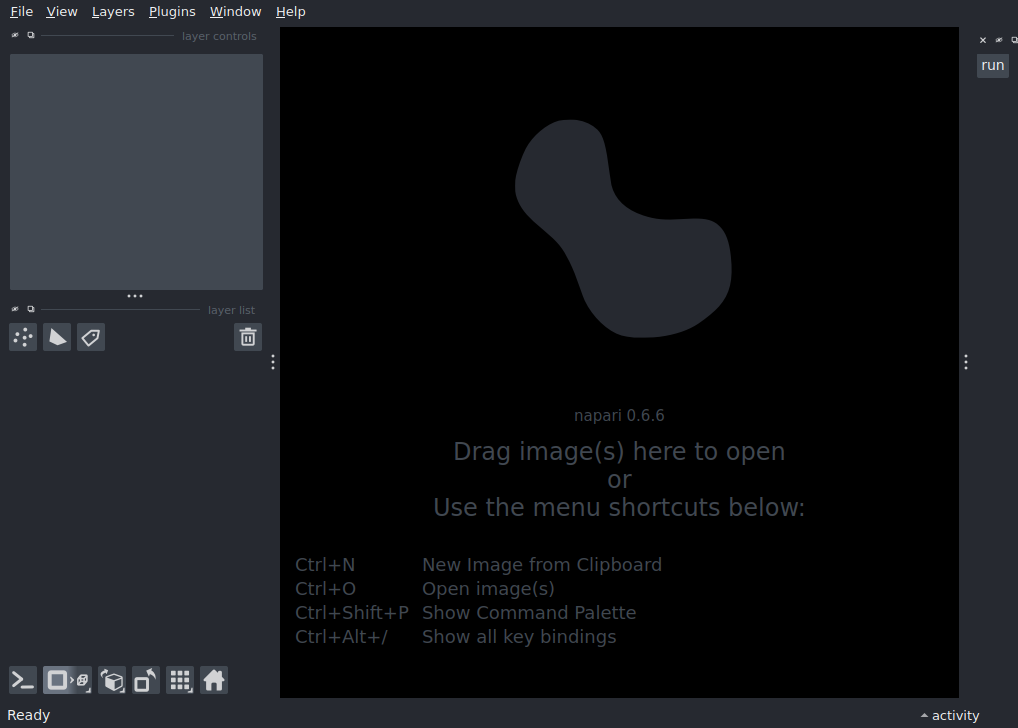Add a new points layer
The width and height of the screenshot is (1018, 728).
pyautogui.click(x=22, y=337)
